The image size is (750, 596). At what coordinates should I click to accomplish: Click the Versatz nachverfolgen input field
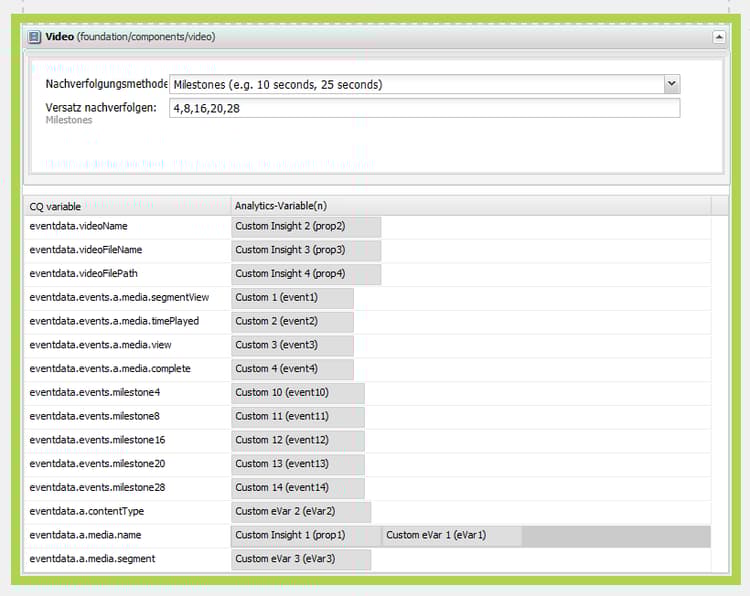coord(425,108)
